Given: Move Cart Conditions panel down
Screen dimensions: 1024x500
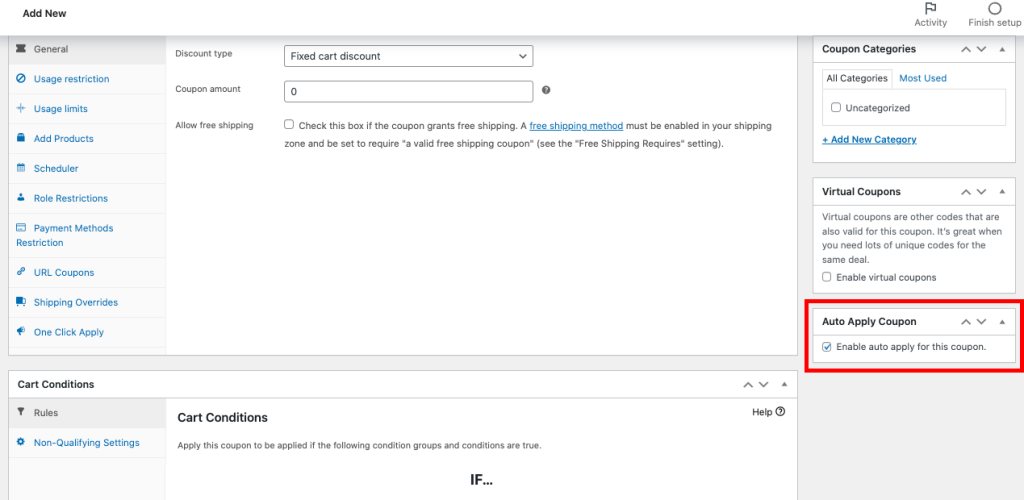Looking at the screenshot, I should [x=763, y=384].
